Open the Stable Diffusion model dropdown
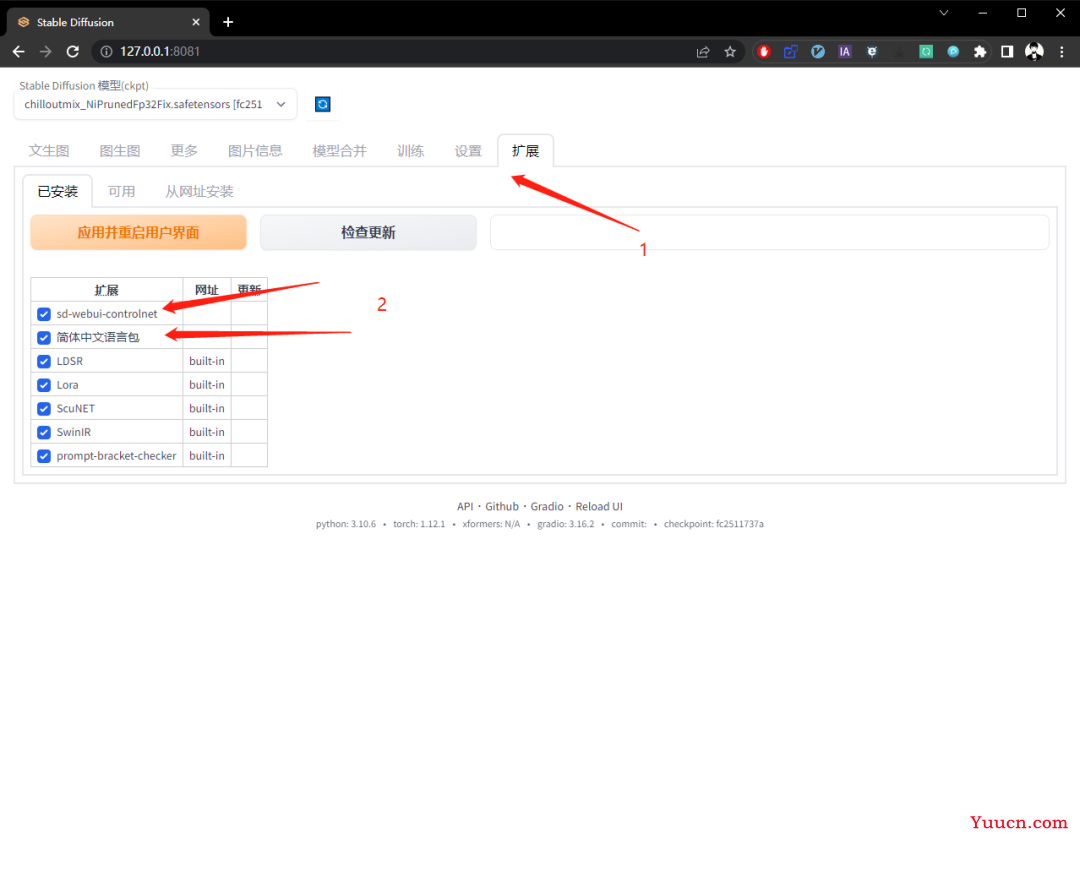 [x=155, y=104]
